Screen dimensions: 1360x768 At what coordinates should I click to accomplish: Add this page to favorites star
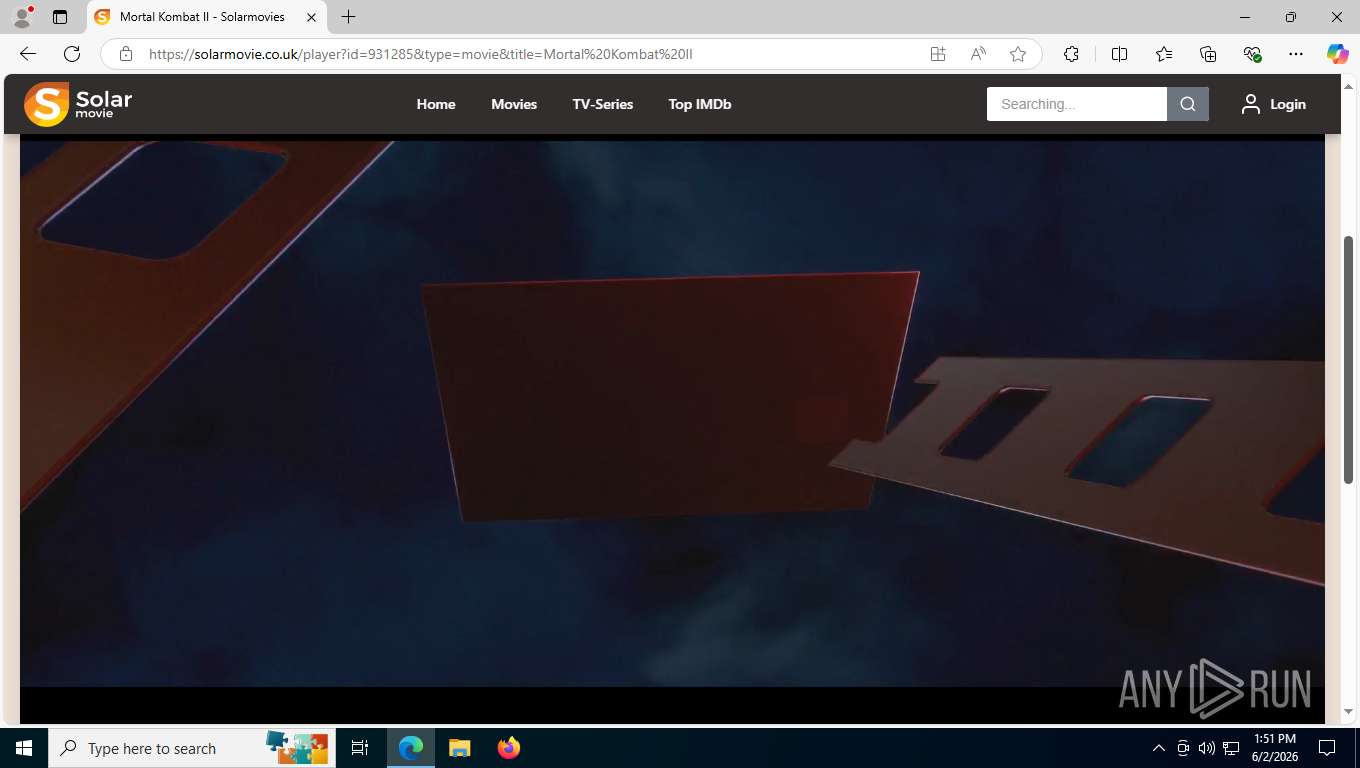coord(1018,54)
